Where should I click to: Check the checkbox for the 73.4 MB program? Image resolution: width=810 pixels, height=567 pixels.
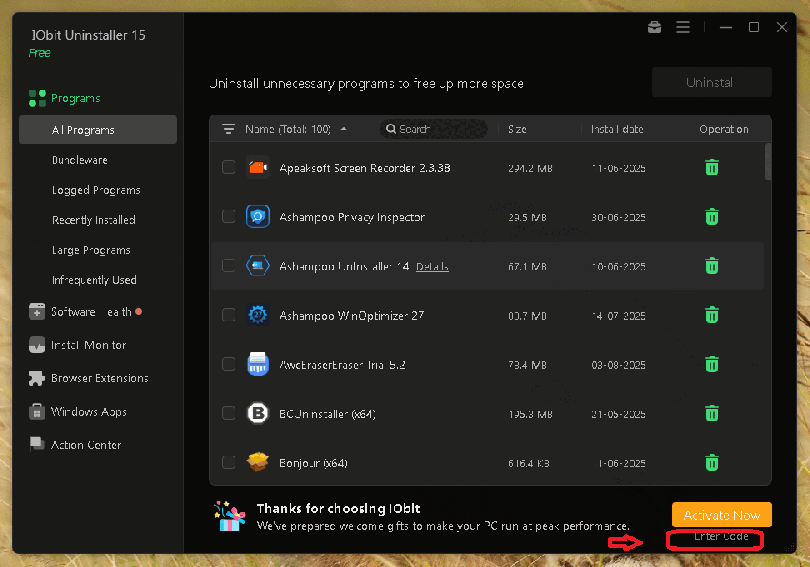tap(228, 364)
